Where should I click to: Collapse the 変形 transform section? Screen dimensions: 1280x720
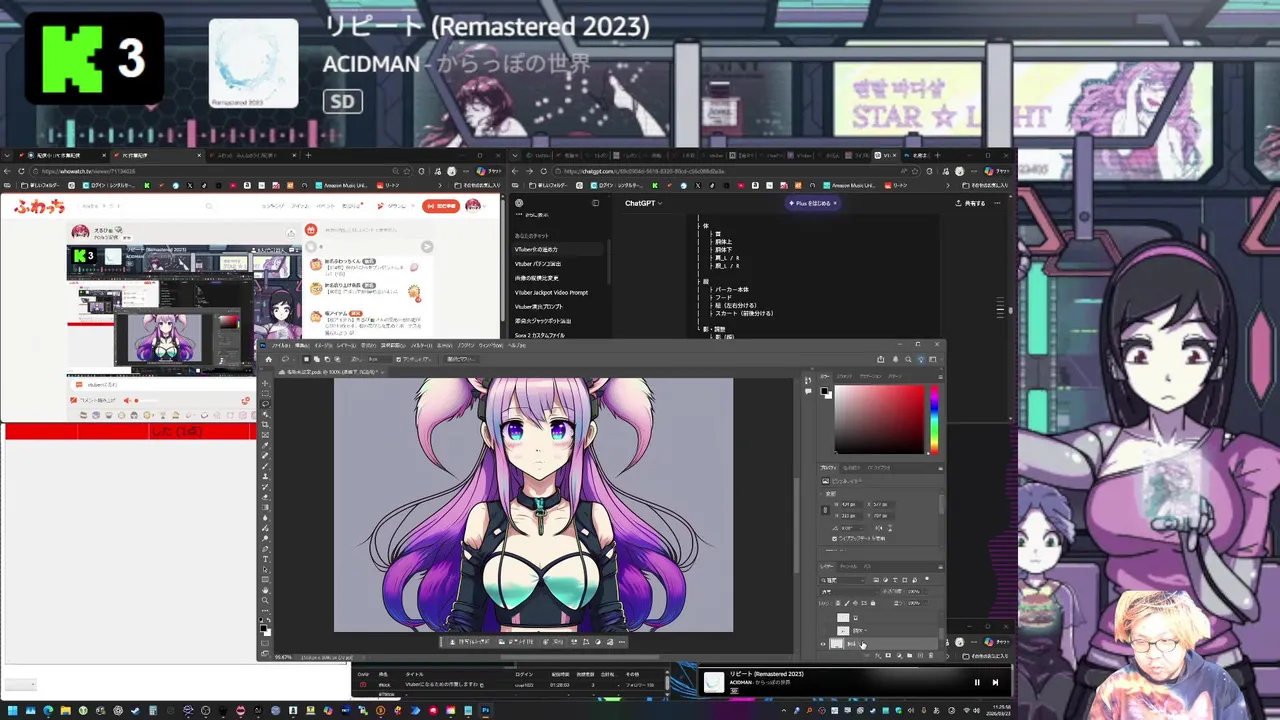(x=821, y=494)
